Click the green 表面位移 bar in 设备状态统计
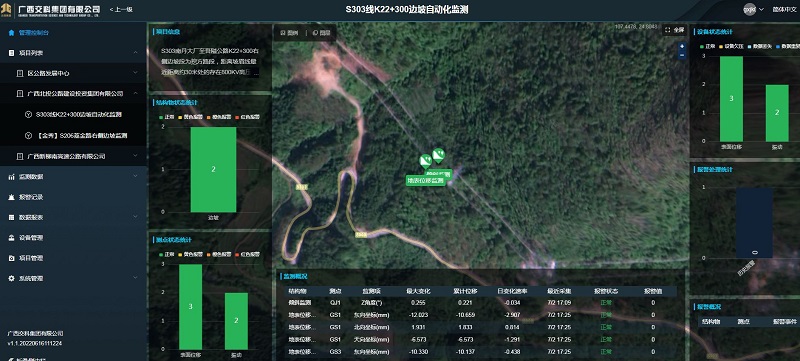 point(731,98)
